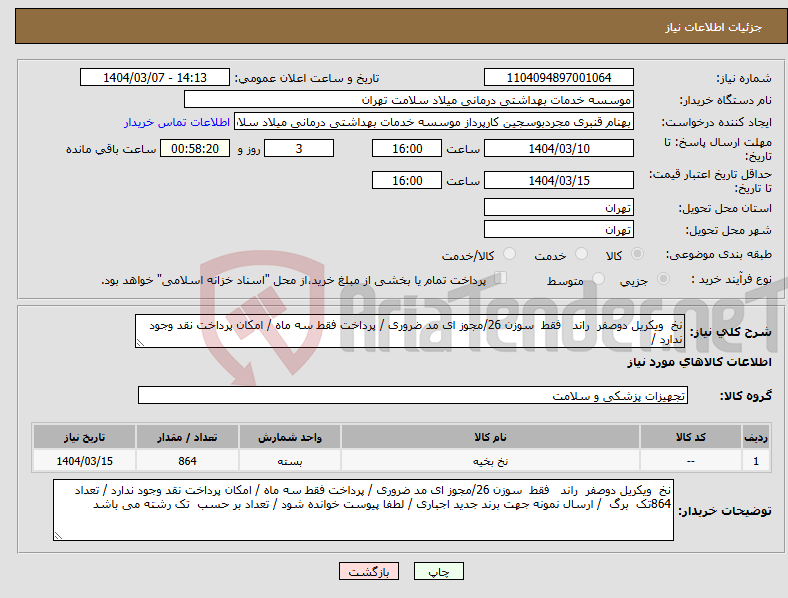Click the row number cell 1
788x598 pixels.
pos(756,460)
